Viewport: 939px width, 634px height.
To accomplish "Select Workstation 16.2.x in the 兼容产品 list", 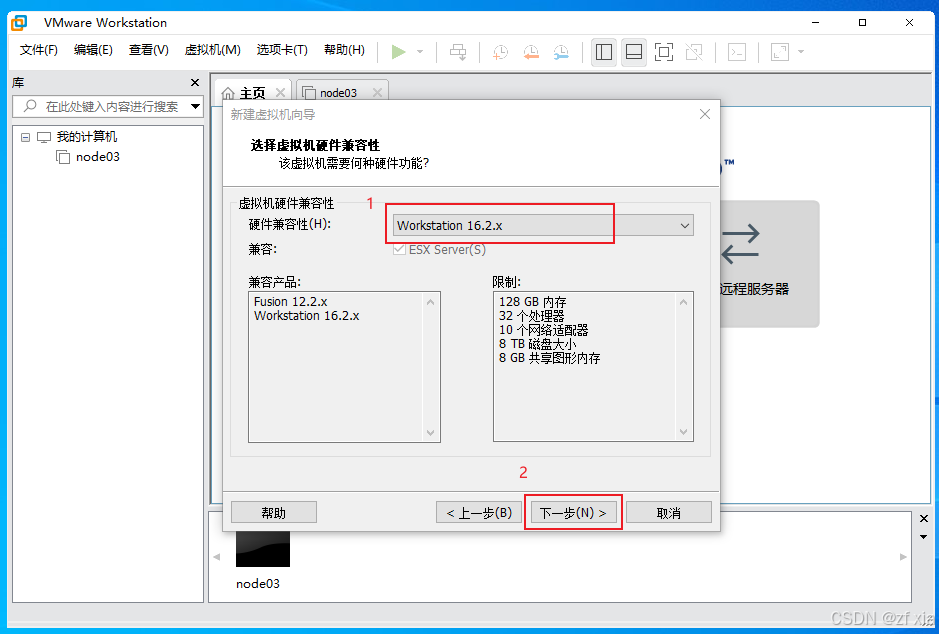I will [x=307, y=316].
